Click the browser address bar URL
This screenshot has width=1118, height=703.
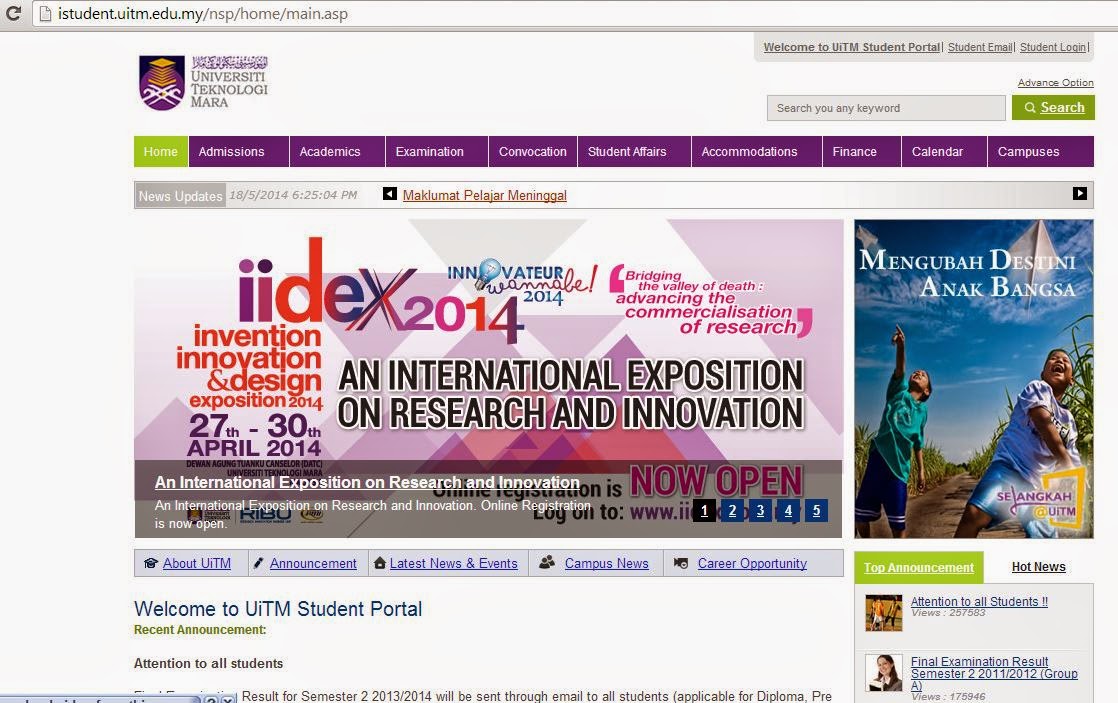tap(203, 14)
